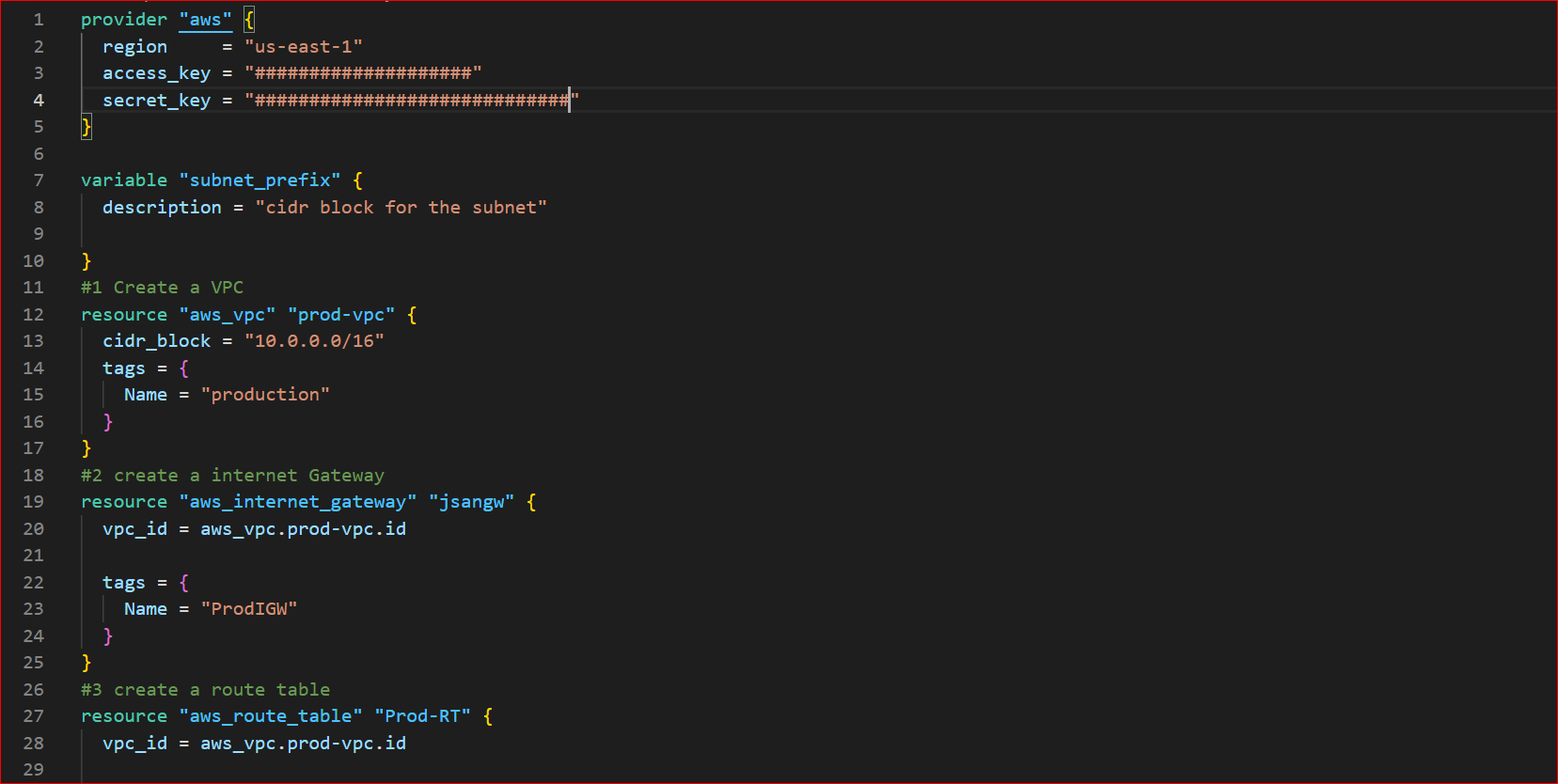Click aws_vpc.prod-vpc.id reference on line 20

[304, 528]
